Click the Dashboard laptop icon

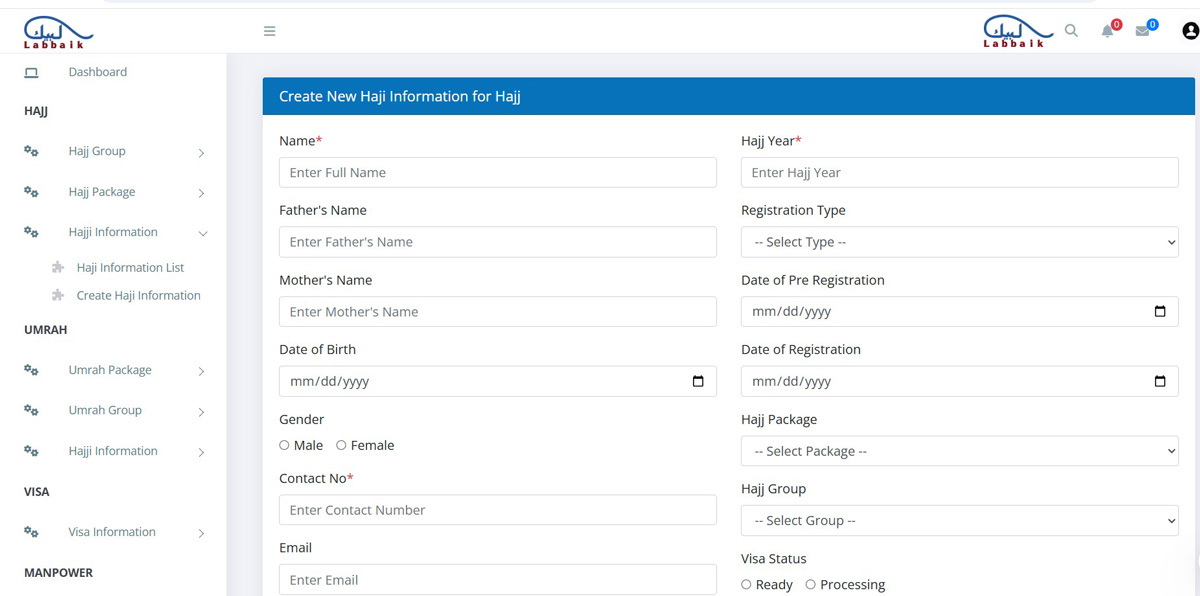pos(31,72)
